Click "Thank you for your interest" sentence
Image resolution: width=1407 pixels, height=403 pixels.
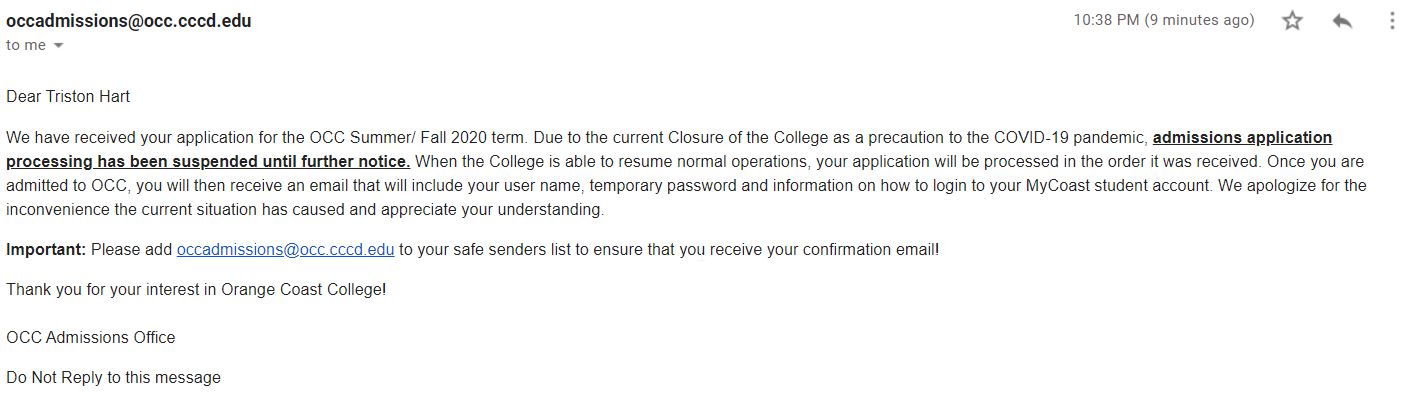pyautogui.click(x=195, y=289)
